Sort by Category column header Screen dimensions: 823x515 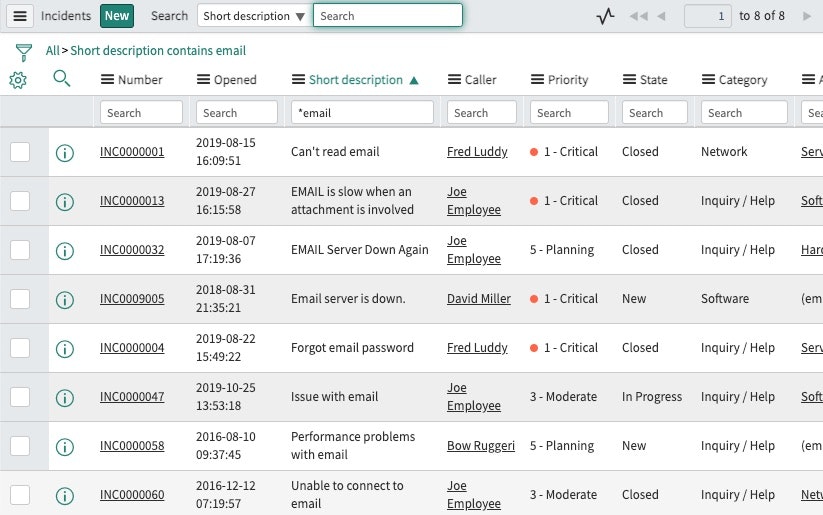pos(743,80)
